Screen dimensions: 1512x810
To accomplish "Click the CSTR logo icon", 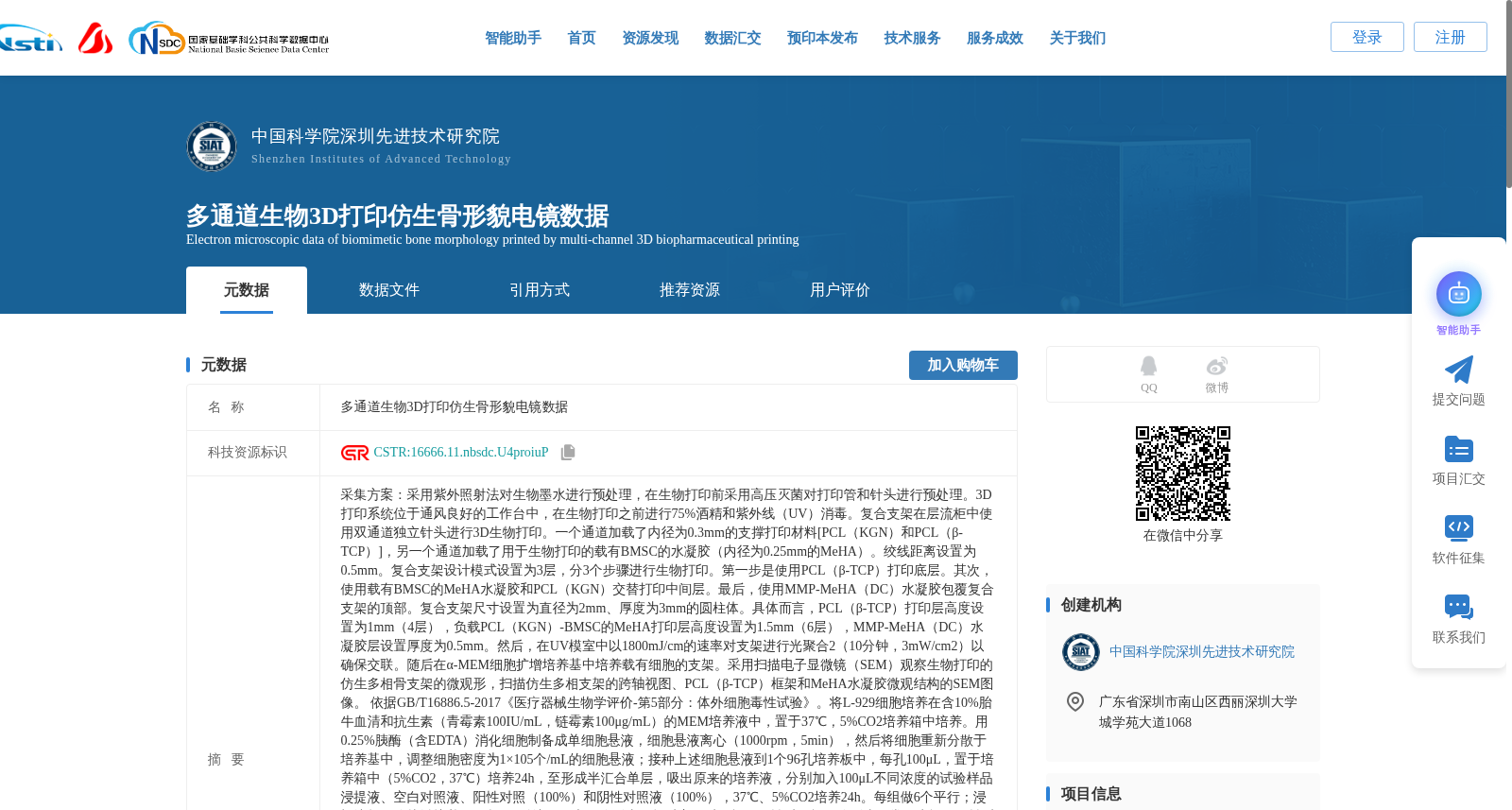I will [x=354, y=453].
